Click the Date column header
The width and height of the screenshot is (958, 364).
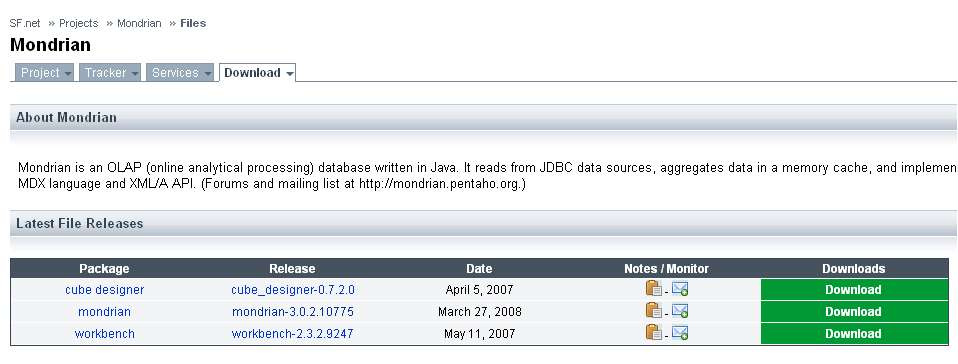click(480, 269)
